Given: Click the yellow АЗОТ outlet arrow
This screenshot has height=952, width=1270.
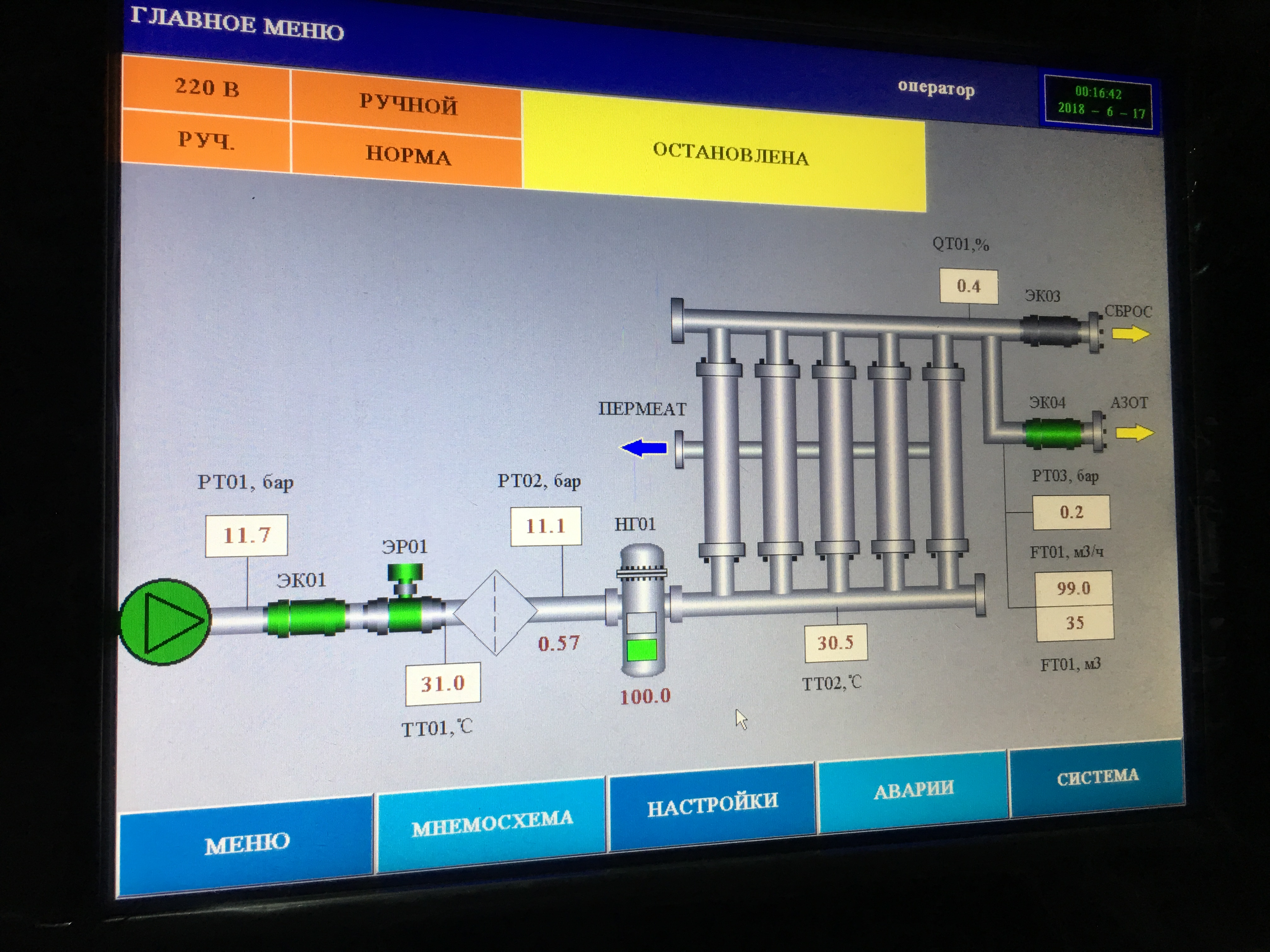Looking at the screenshot, I should (x=1135, y=432).
